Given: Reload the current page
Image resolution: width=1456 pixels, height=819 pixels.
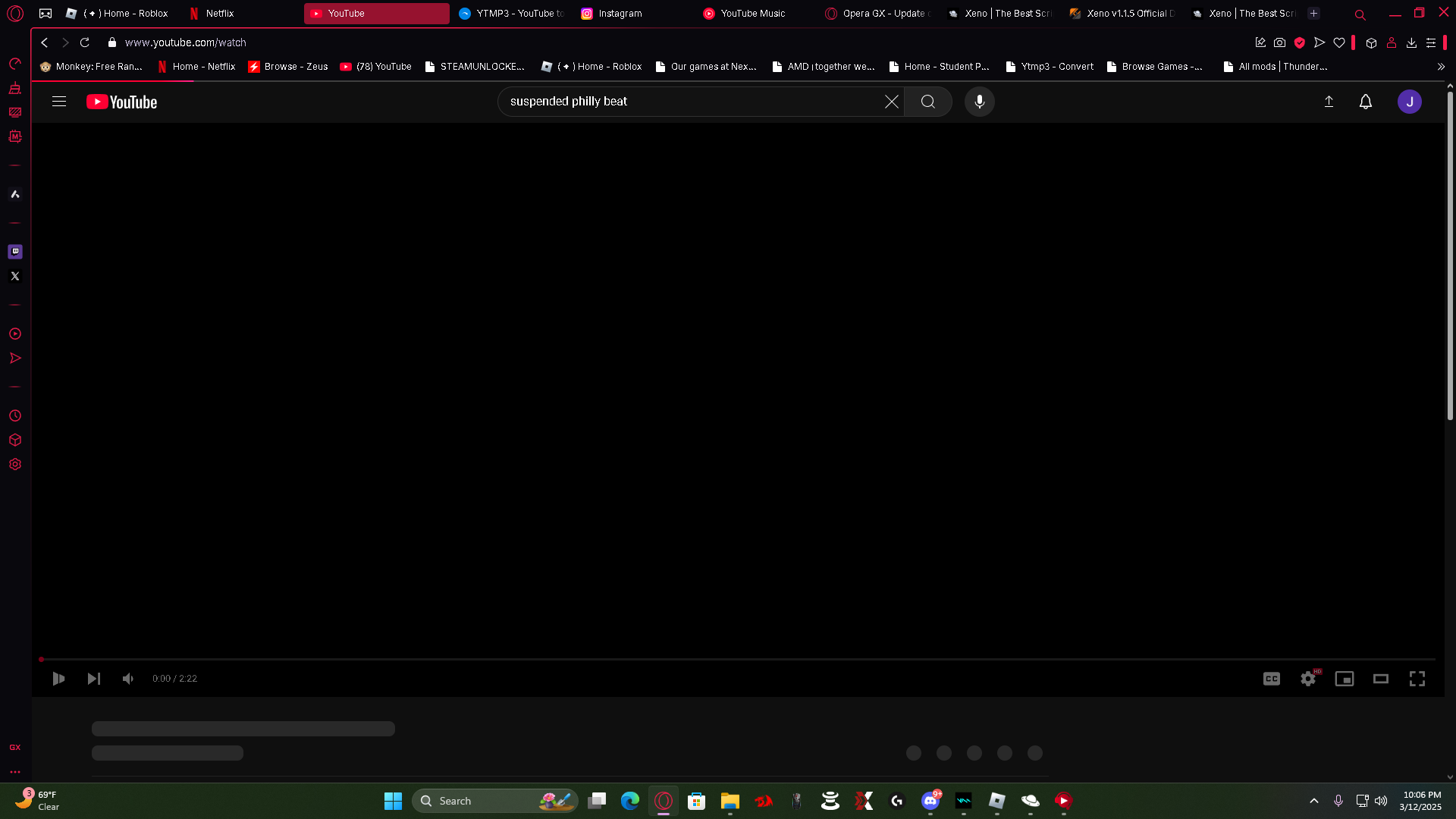Looking at the screenshot, I should click(85, 42).
